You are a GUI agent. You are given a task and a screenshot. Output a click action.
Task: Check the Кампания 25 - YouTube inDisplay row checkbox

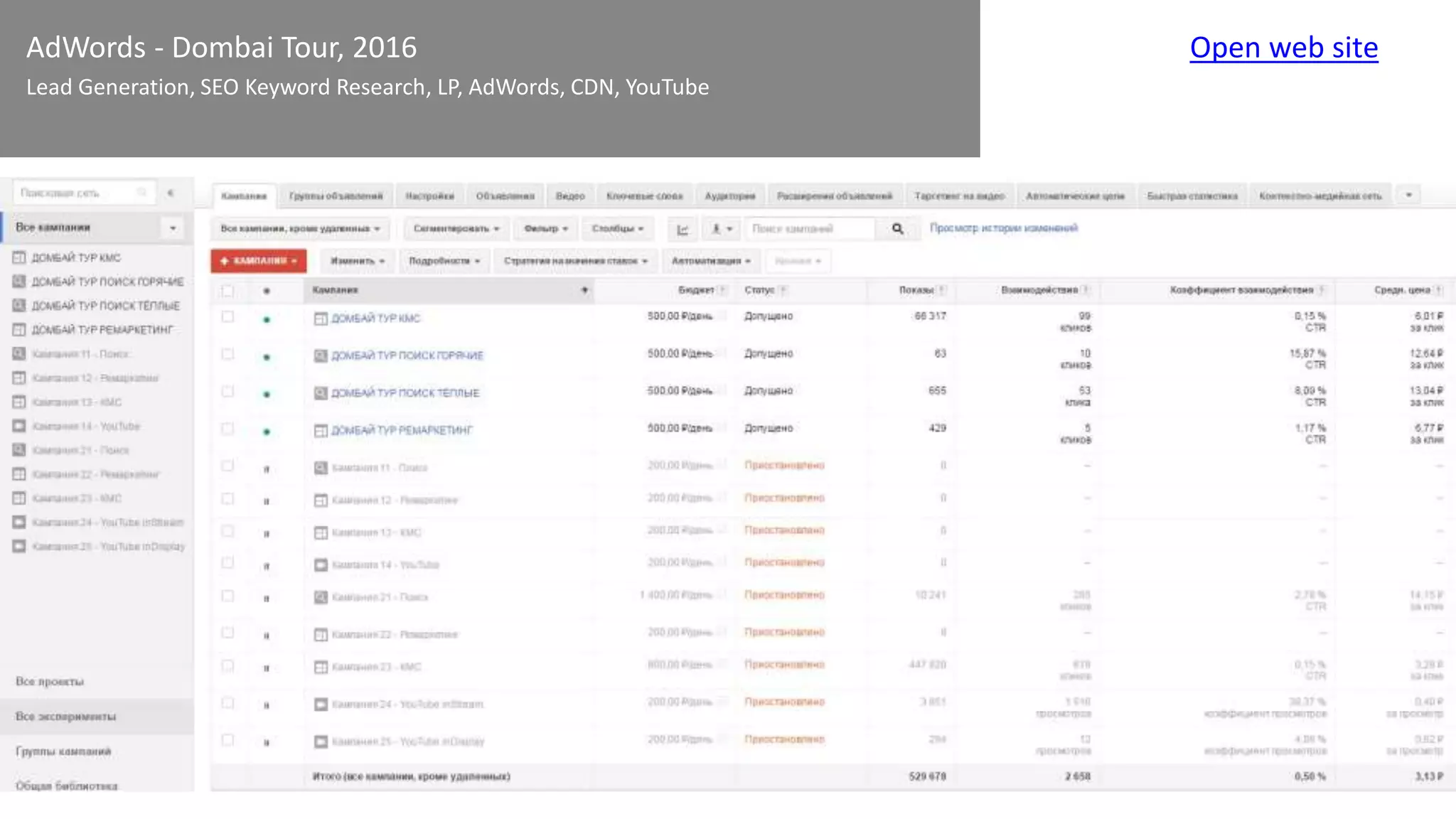pyautogui.click(x=227, y=740)
